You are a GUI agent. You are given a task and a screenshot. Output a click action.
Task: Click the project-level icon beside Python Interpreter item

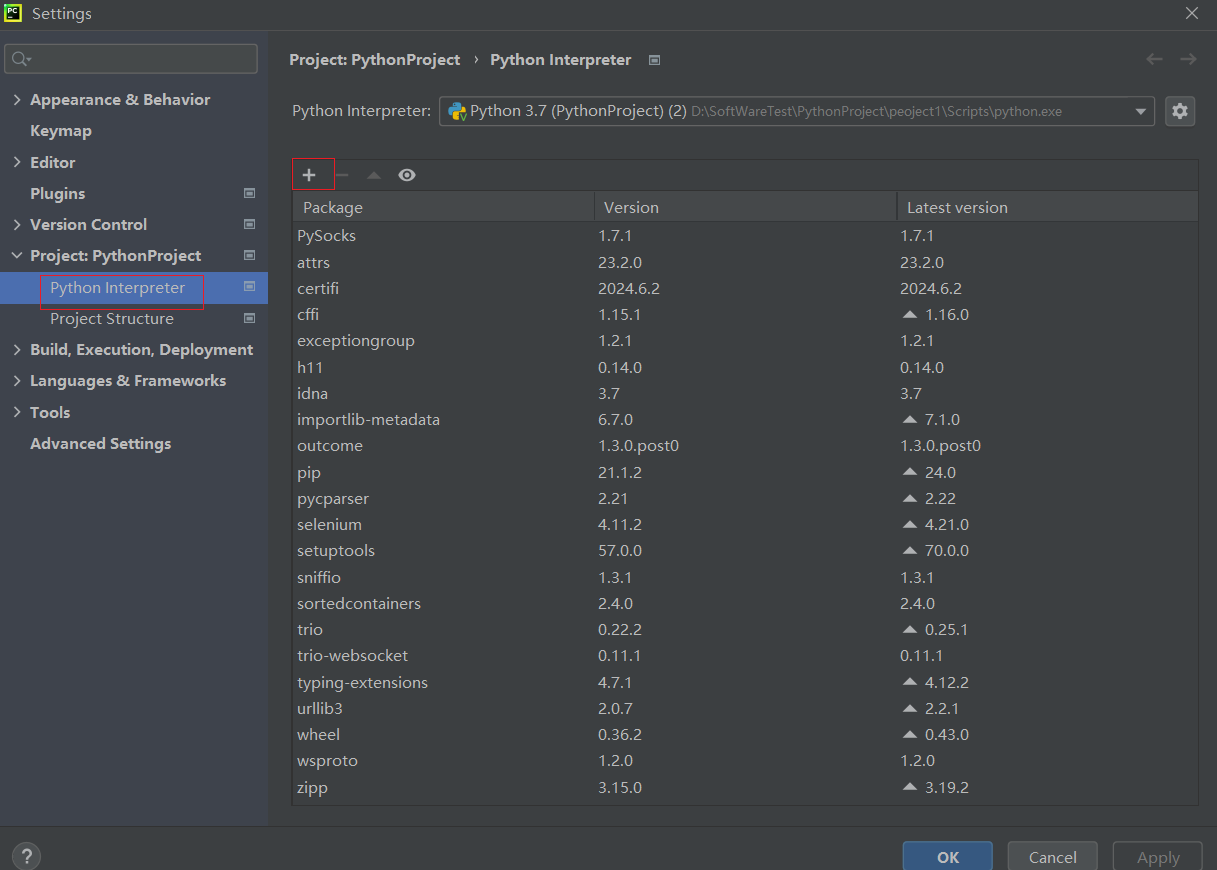tap(249, 287)
